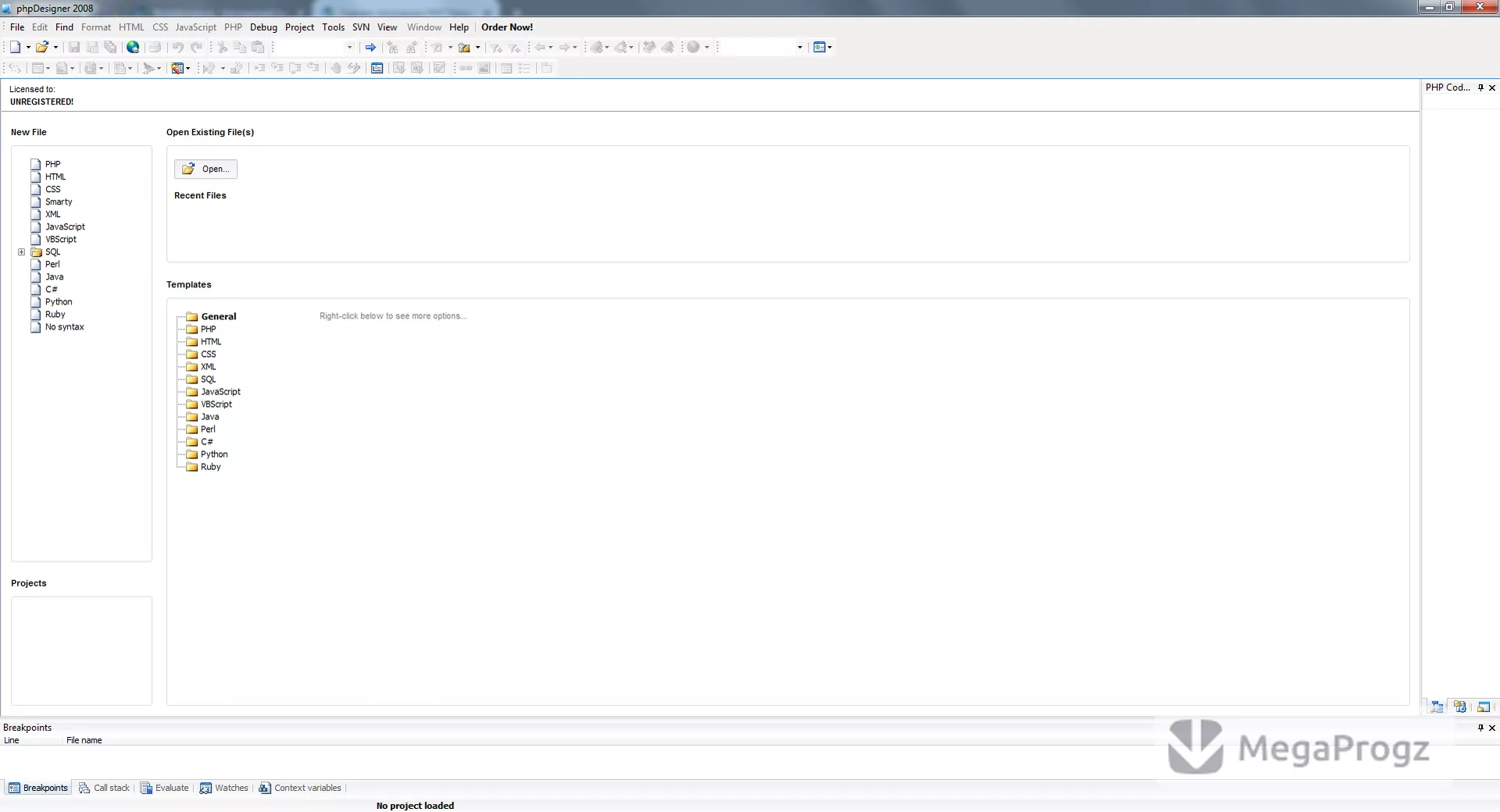This screenshot has height=812, width=1500.
Task: Click the blue window panel icon in second toolbar
Action: tap(377, 68)
